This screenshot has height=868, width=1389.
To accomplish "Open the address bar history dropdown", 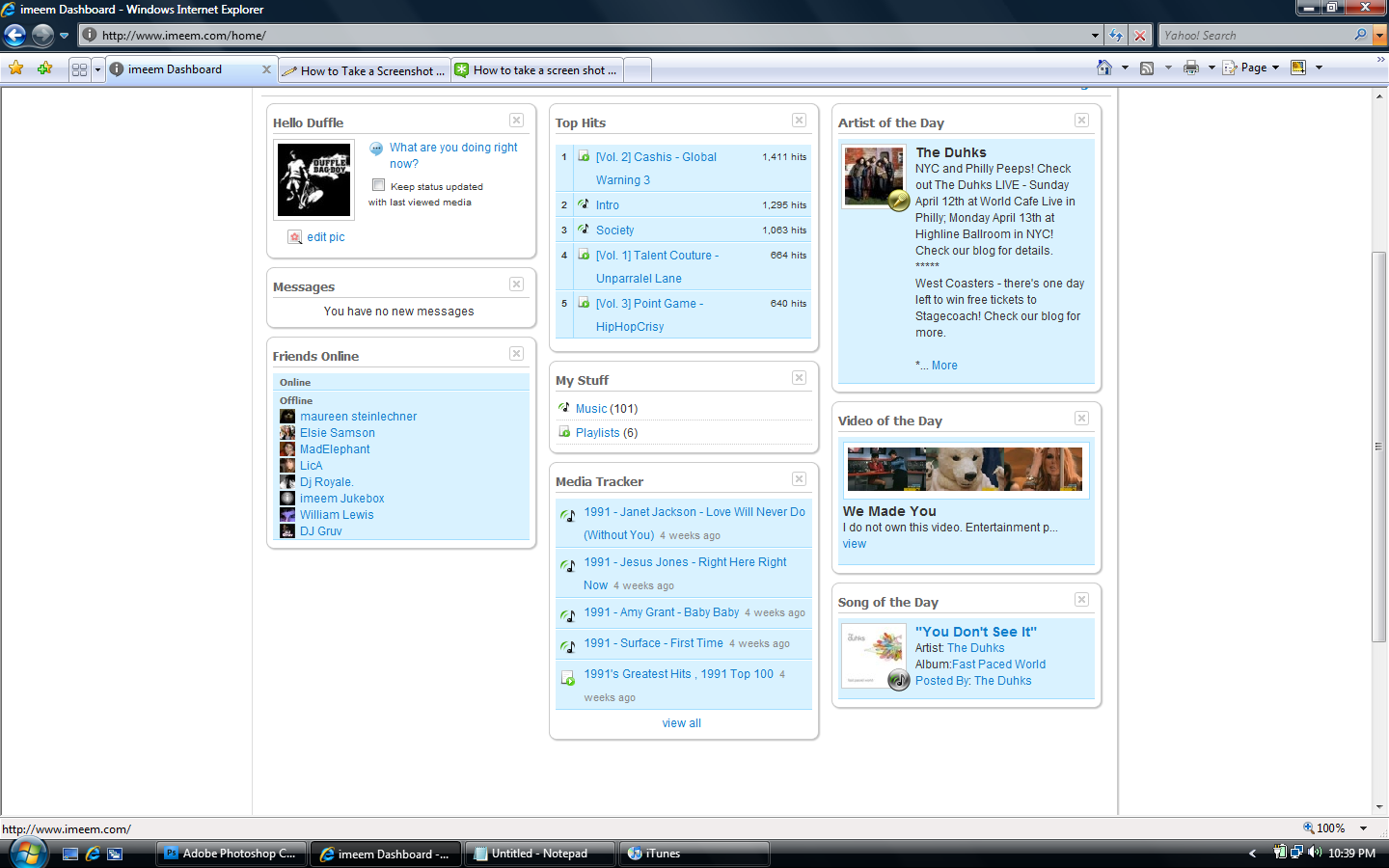I will tap(1095, 36).
